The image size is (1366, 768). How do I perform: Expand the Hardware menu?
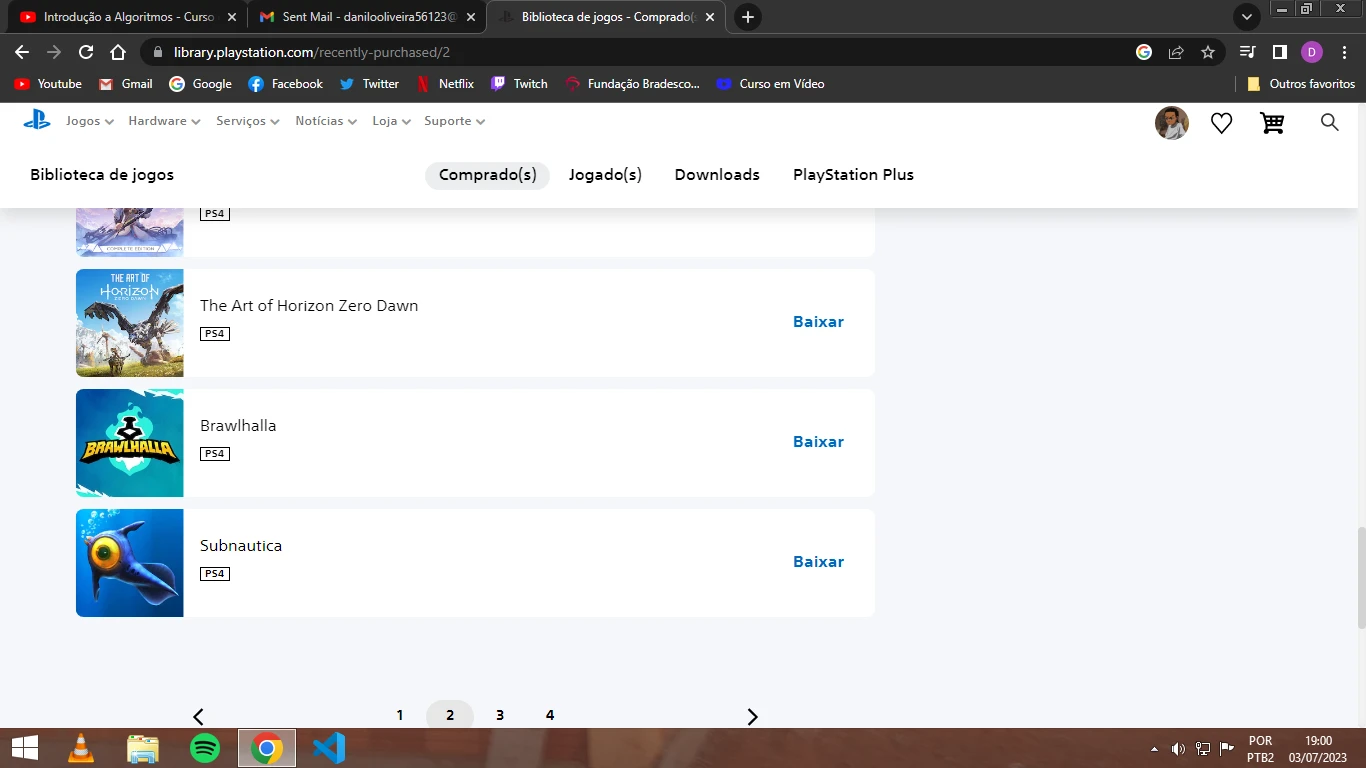click(164, 121)
